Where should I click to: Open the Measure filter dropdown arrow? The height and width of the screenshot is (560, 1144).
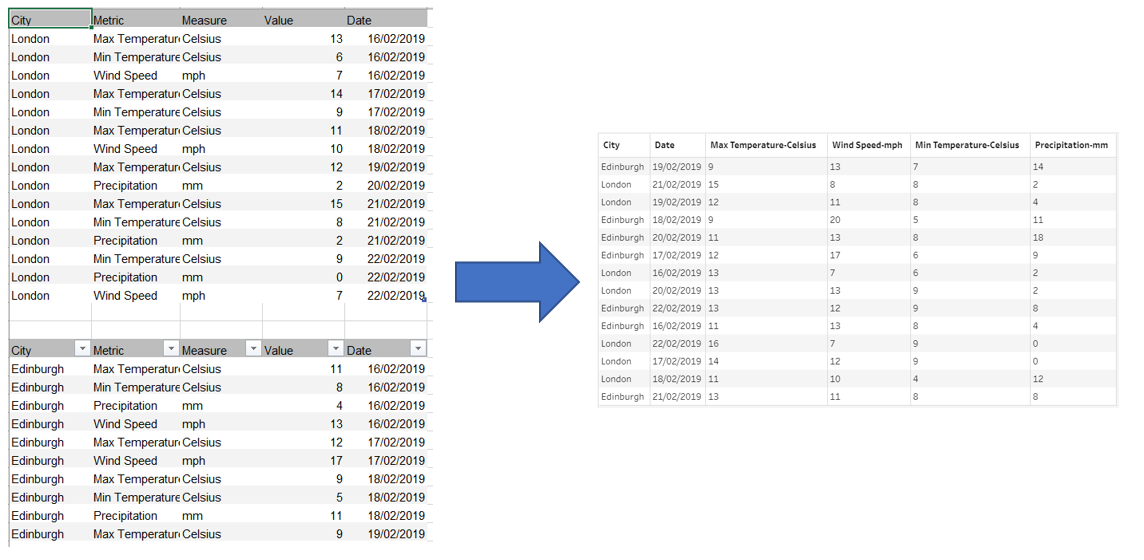(x=253, y=349)
